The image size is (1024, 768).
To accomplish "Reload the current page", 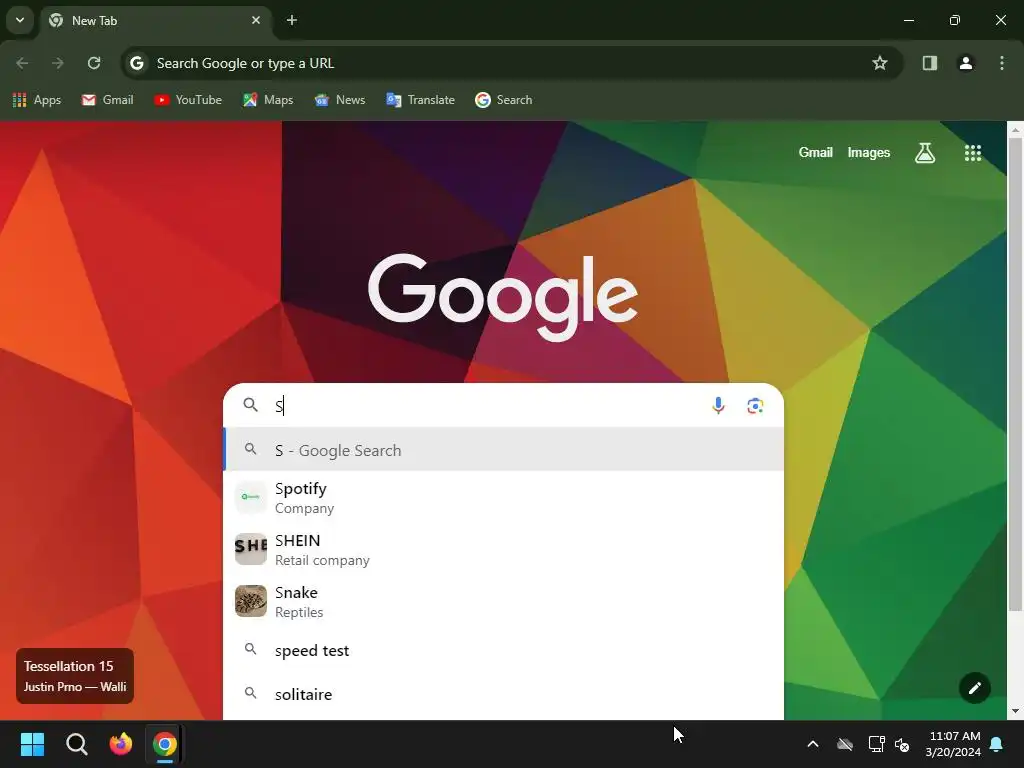I will point(94,63).
